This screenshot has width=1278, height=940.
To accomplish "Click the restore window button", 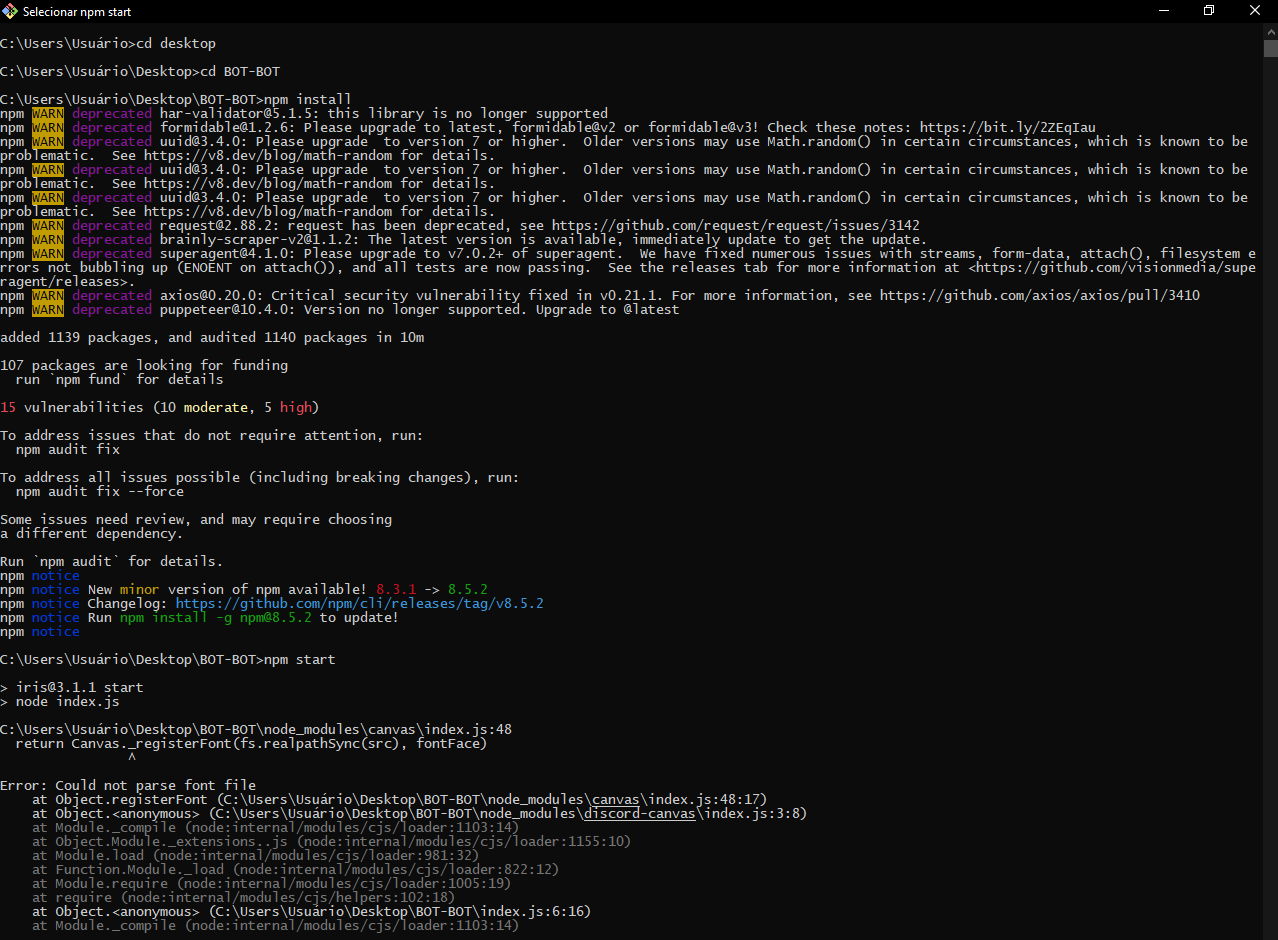I will pyautogui.click(x=1208, y=11).
